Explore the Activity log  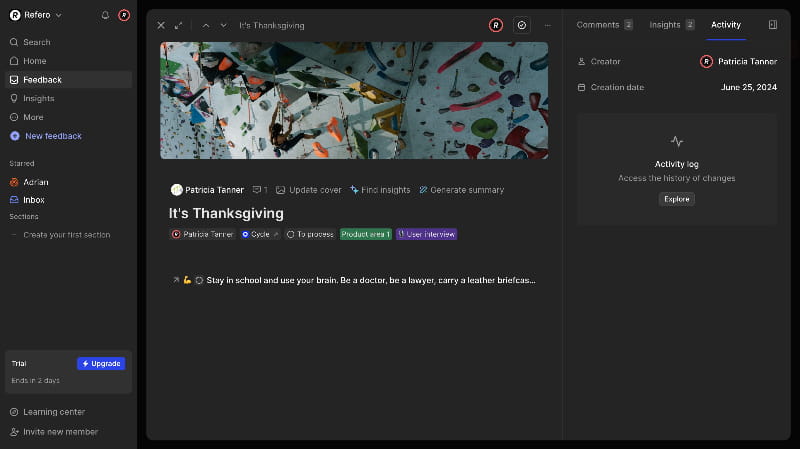(677, 199)
